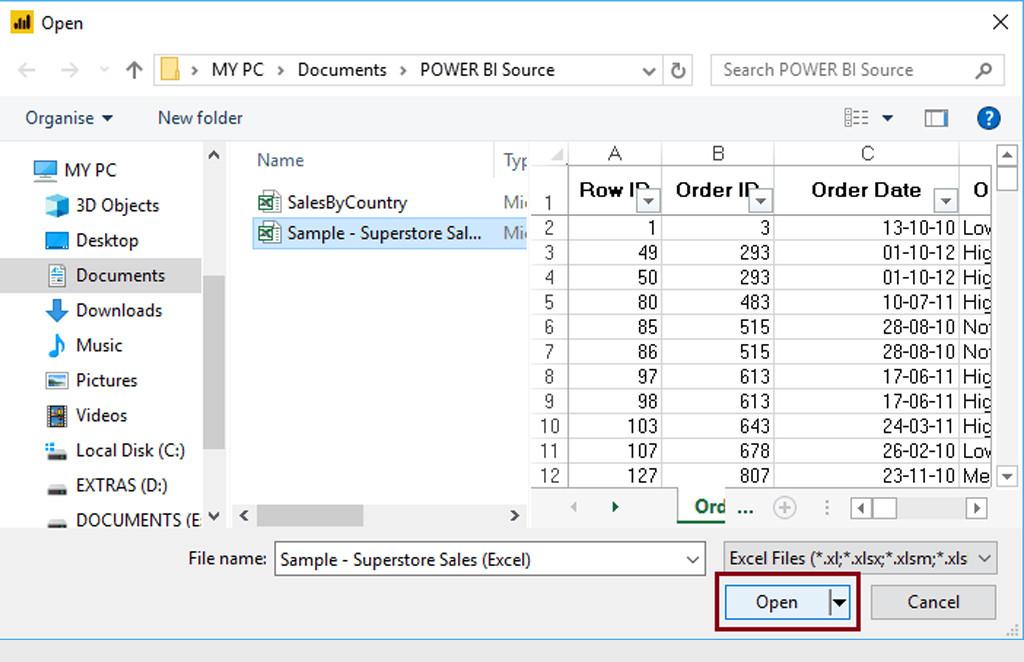
Task: Click preview horizontal scrollbar left arrow
Action: [861, 508]
